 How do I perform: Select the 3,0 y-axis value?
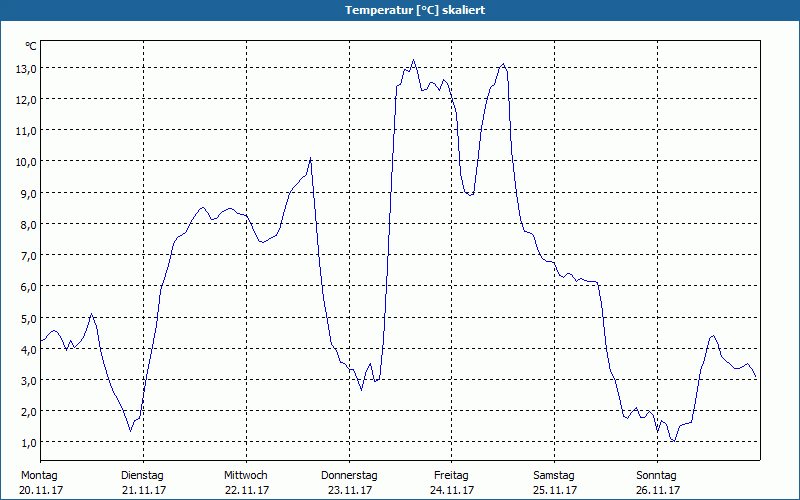coord(29,381)
